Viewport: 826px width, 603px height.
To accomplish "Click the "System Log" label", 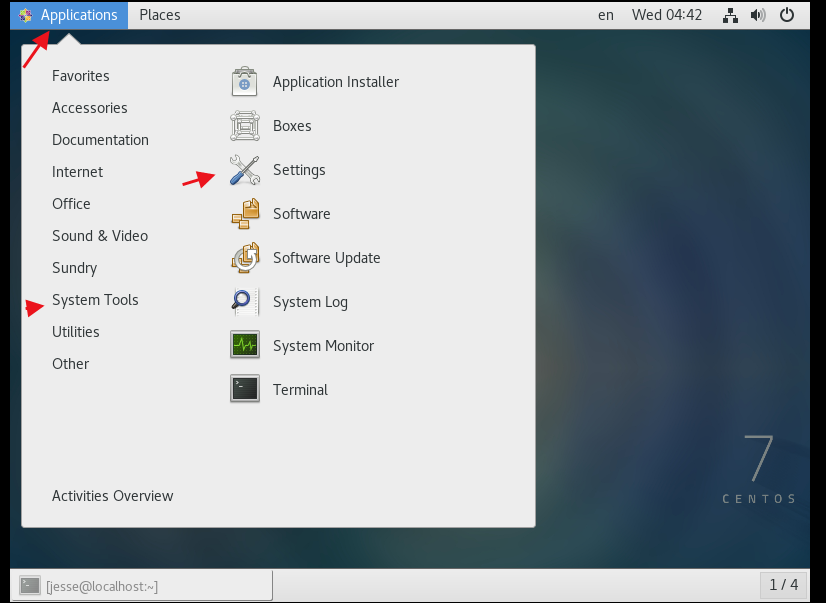I will pyautogui.click(x=310, y=302).
